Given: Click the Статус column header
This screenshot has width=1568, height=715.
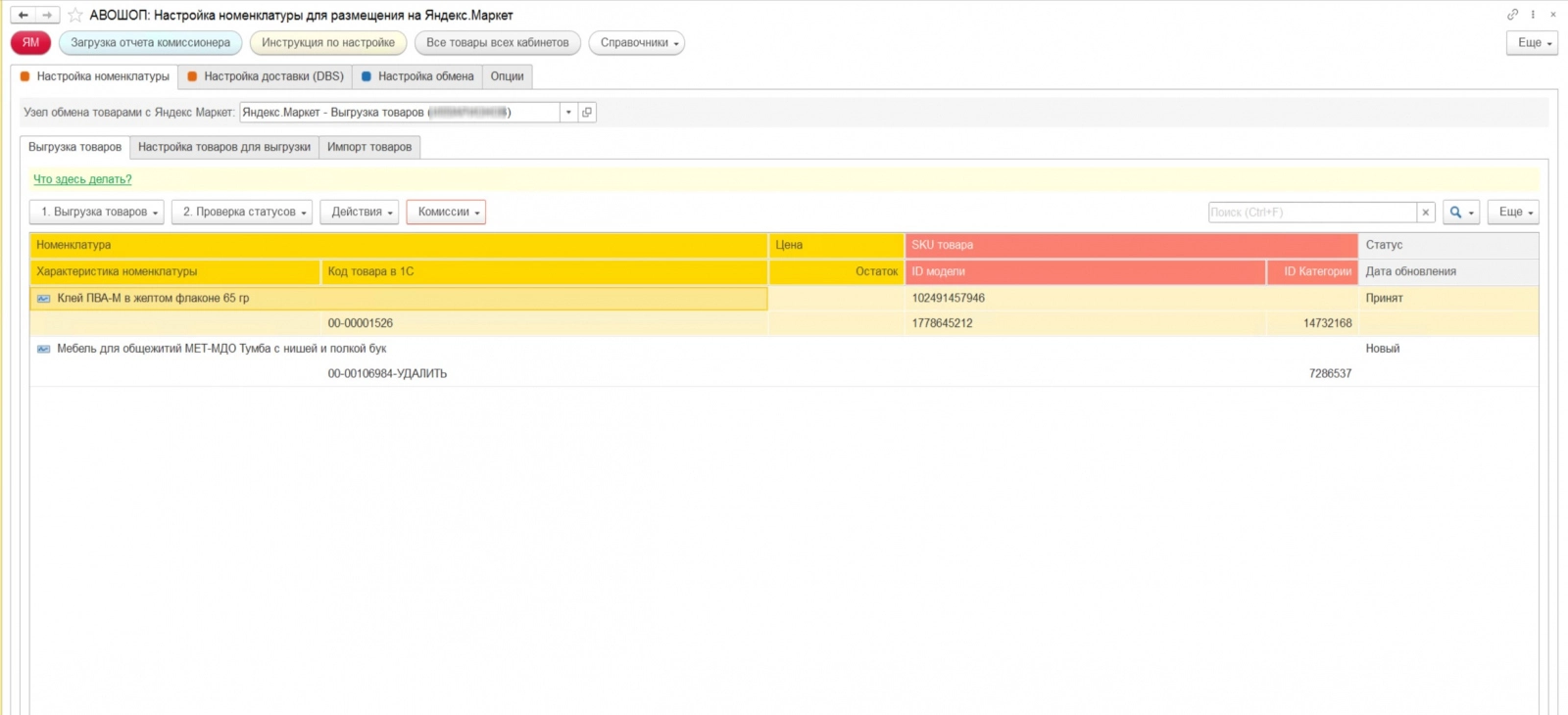Looking at the screenshot, I should (1448, 245).
